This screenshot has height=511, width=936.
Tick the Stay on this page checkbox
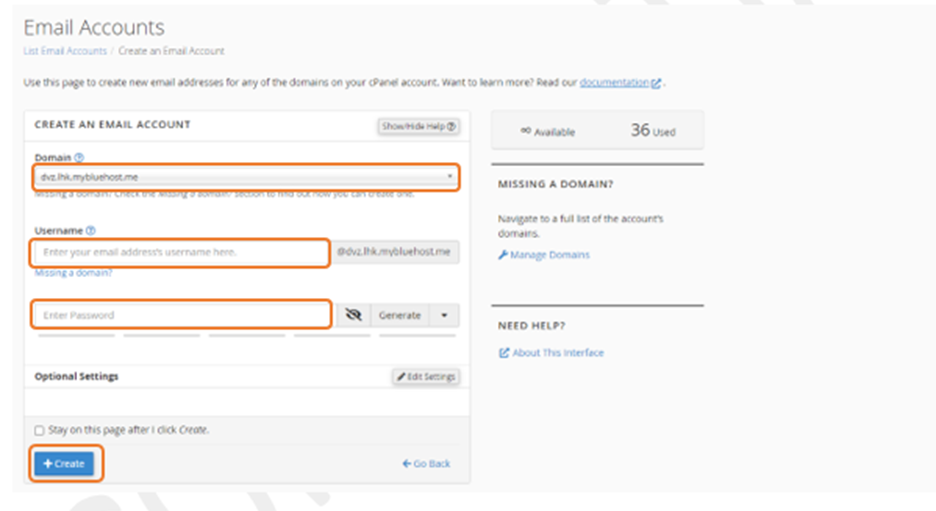coord(40,430)
